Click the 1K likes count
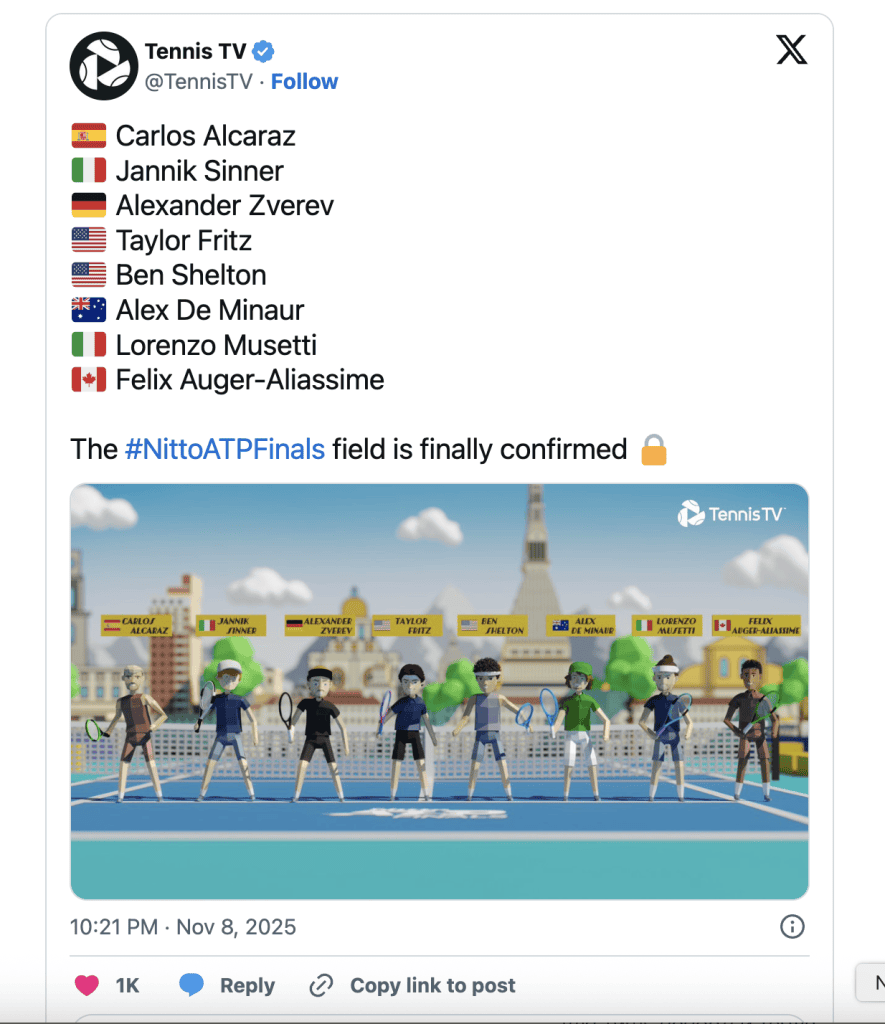This screenshot has width=885, height=1024. pyautogui.click(x=127, y=985)
